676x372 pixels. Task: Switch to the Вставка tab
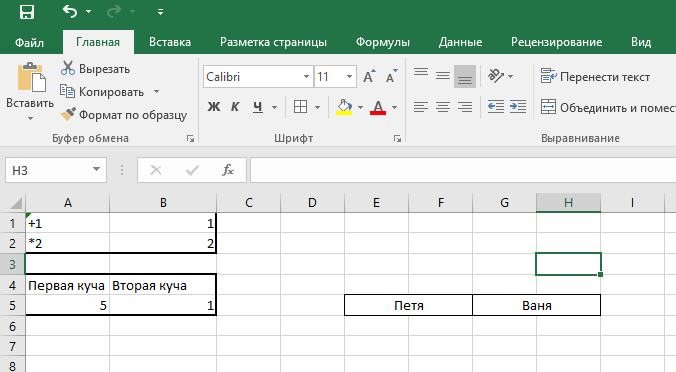click(x=170, y=42)
